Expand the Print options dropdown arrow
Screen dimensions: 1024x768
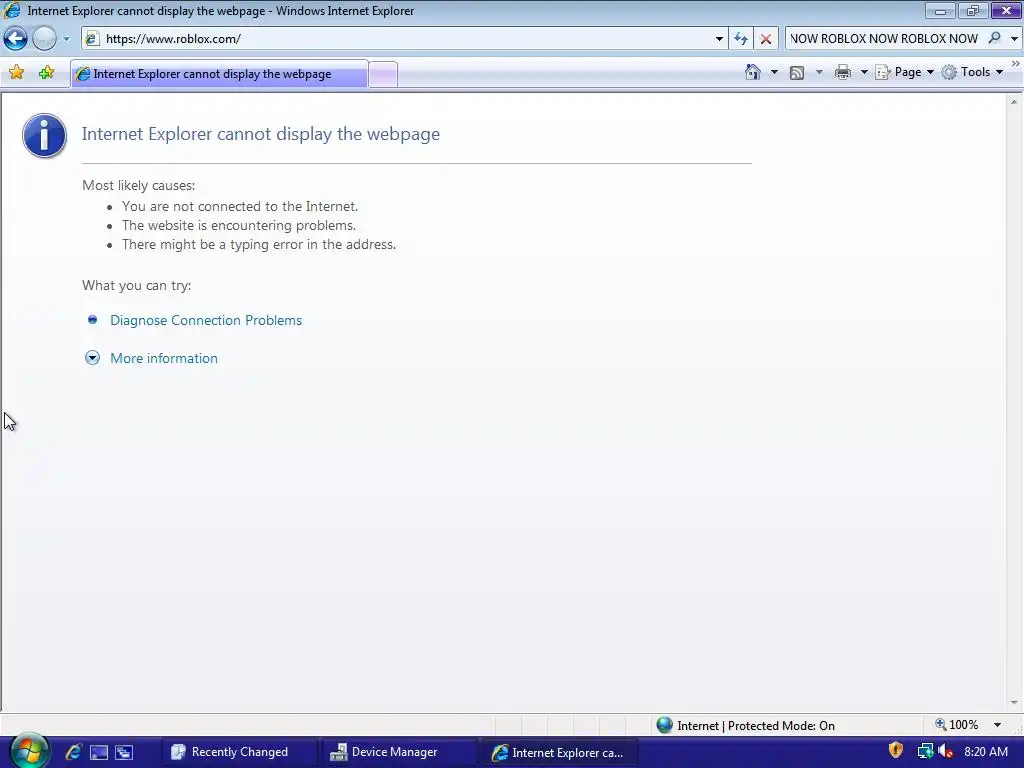[x=863, y=72]
